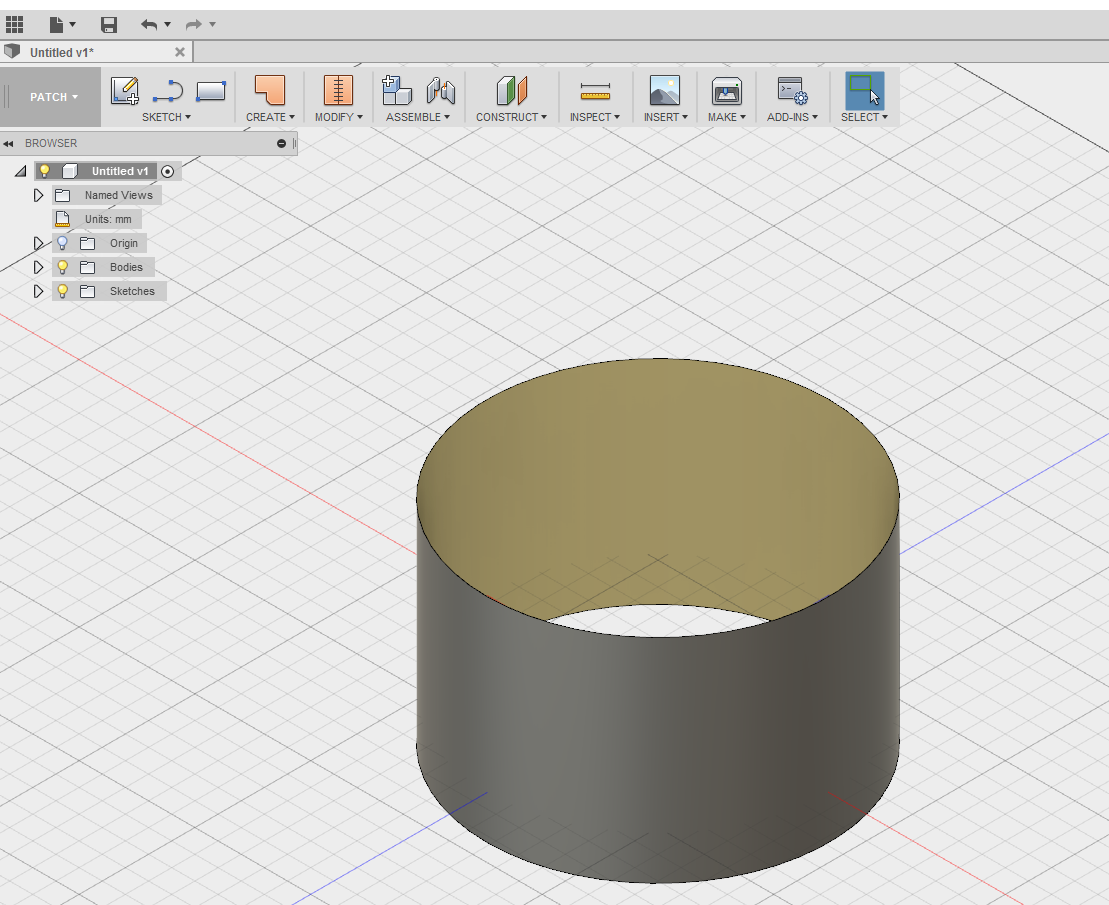
Task: Click the Undo button
Action: coord(150,24)
